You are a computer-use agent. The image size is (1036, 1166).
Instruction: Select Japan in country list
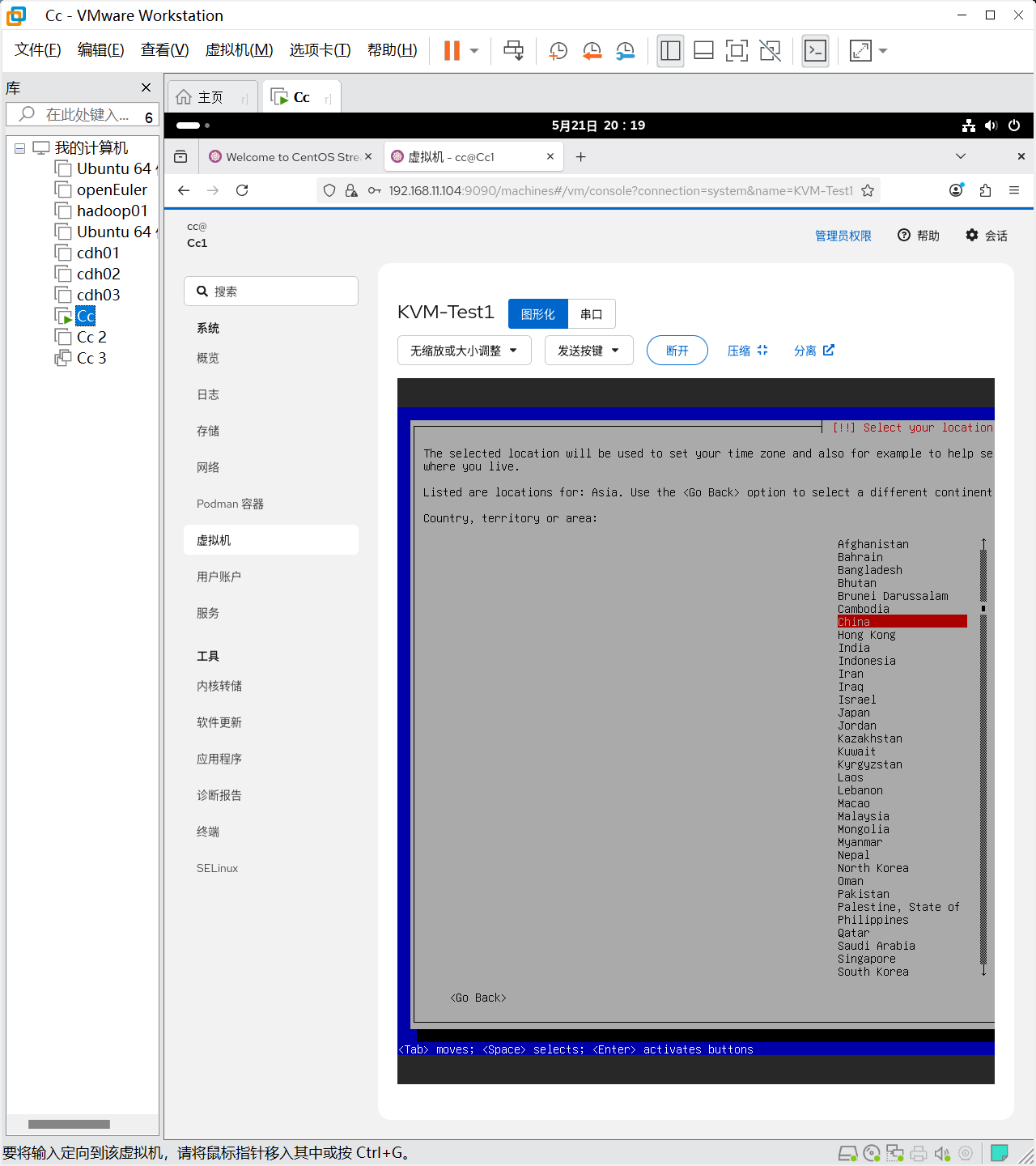tap(854, 713)
